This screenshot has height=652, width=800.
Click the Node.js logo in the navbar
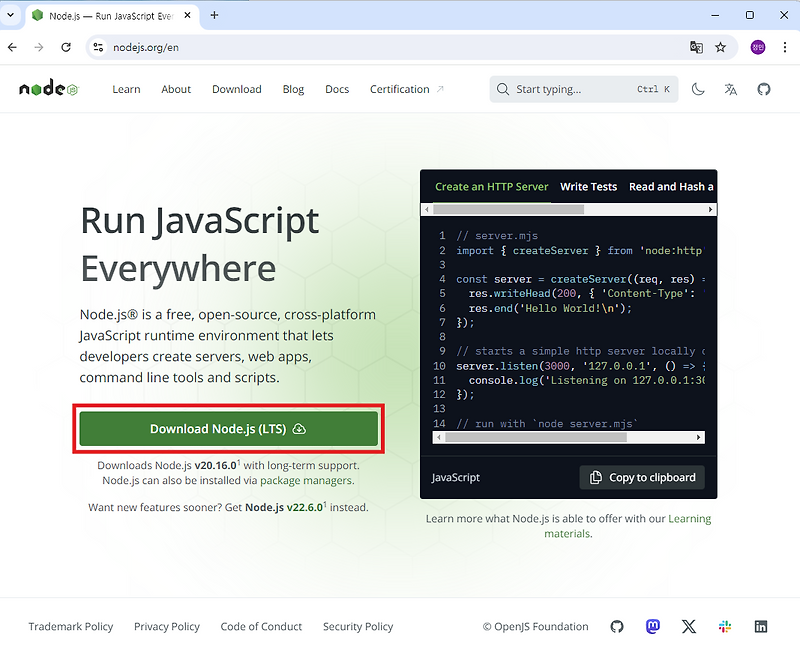coord(46,88)
